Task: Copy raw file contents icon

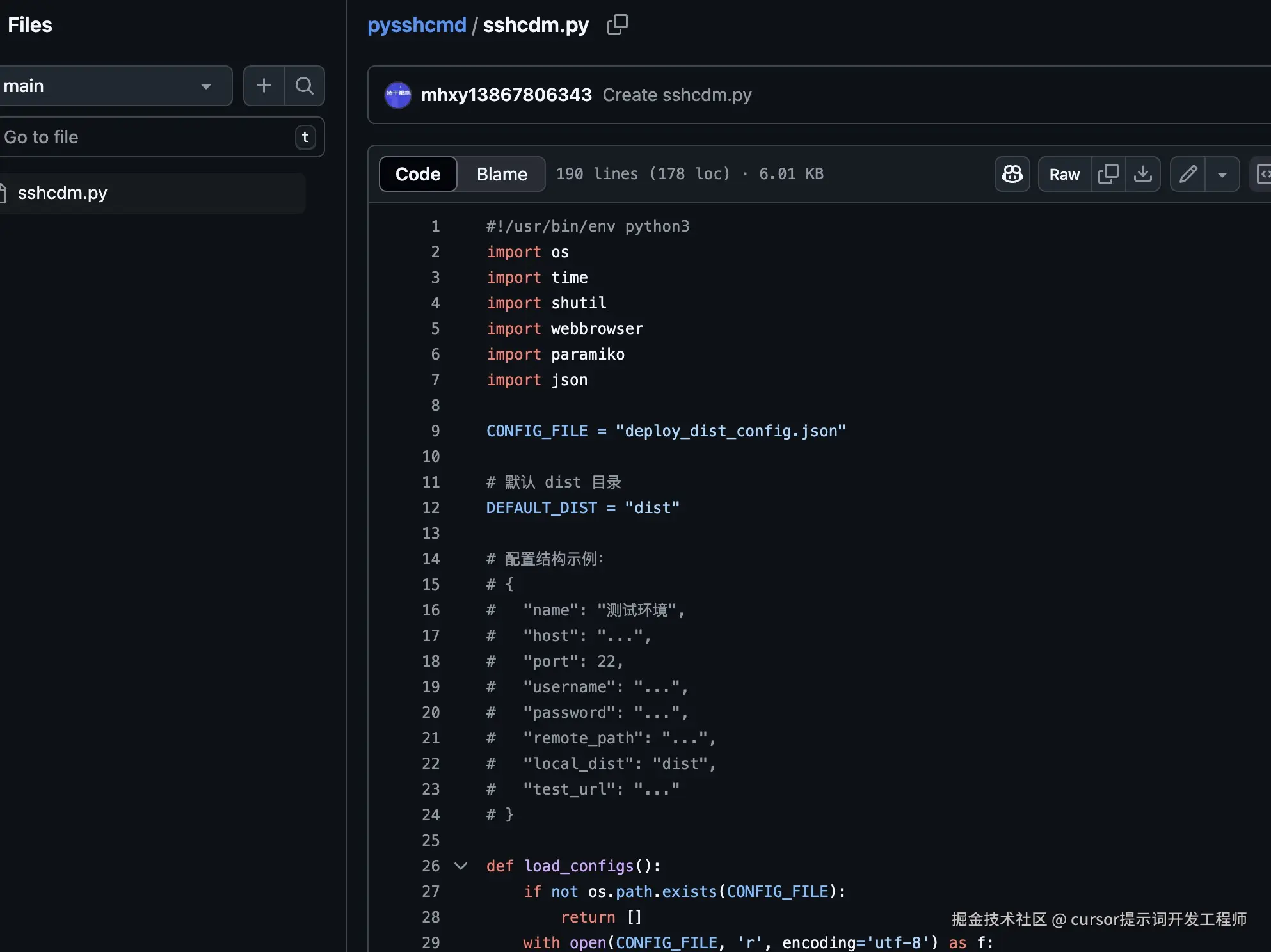Action: pos(1108,174)
